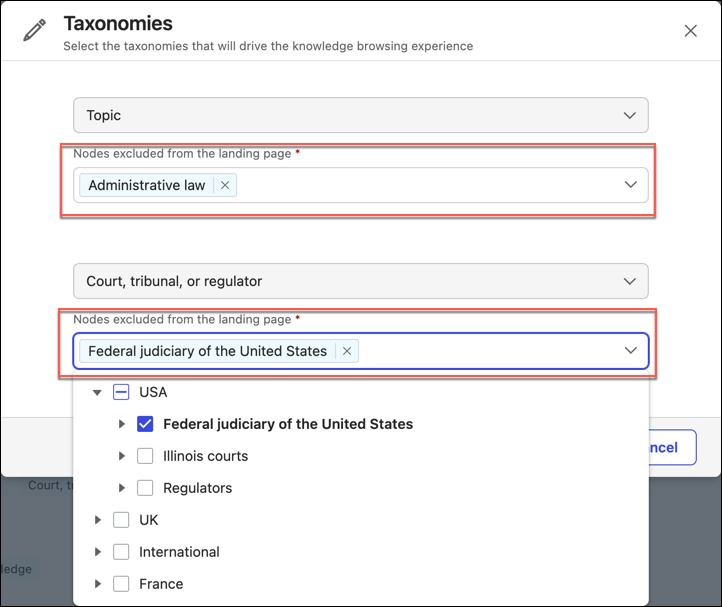Viewport: 722px width, 607px height.
Task: Remove the Administrative law tag
Action: tap(225, 185)
